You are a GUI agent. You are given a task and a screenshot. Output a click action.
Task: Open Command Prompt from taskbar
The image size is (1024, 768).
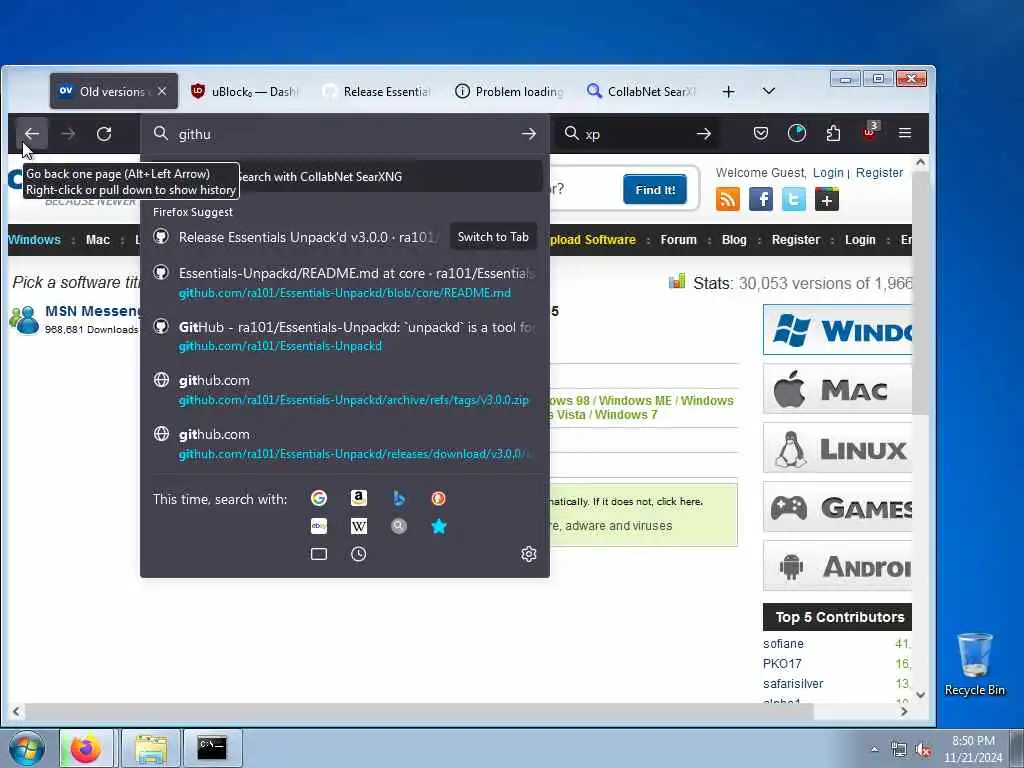pyautogui.click(x=212, y=748)
